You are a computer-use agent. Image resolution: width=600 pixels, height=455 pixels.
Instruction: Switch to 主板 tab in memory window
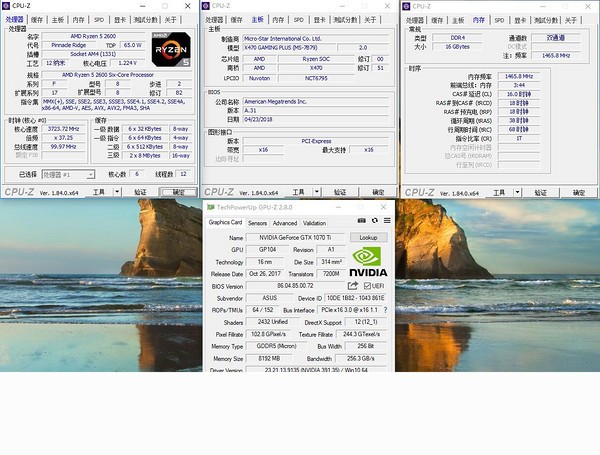[458, 20]
